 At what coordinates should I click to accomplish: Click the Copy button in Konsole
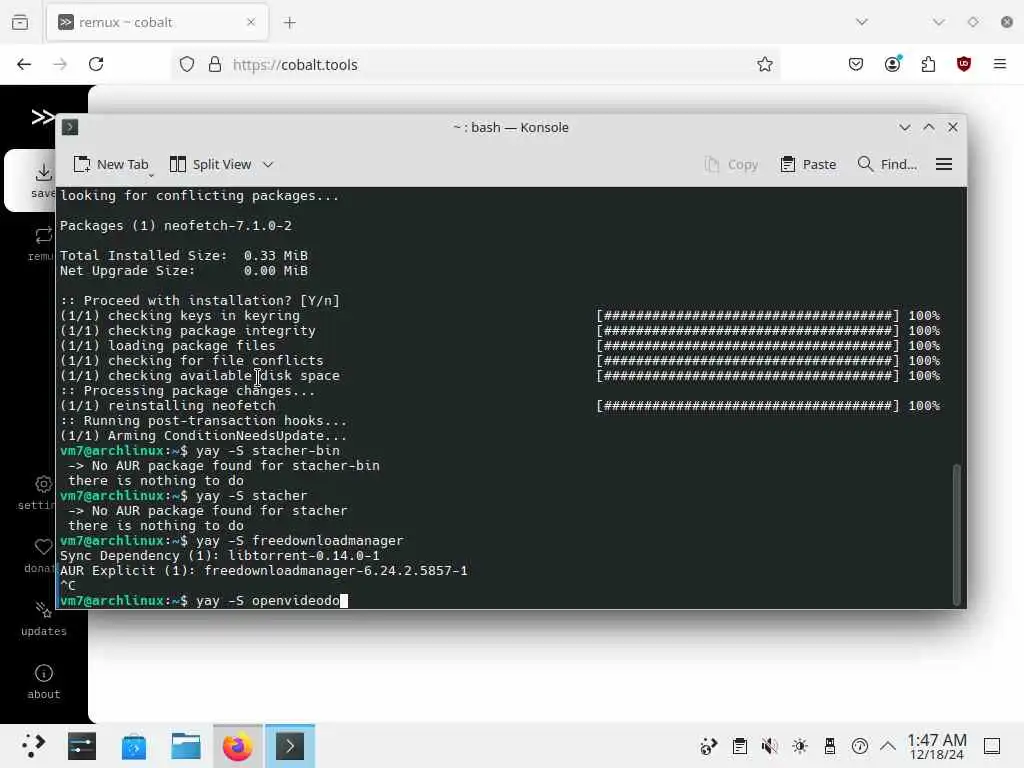pyautogui.click(x=731, y=165)
